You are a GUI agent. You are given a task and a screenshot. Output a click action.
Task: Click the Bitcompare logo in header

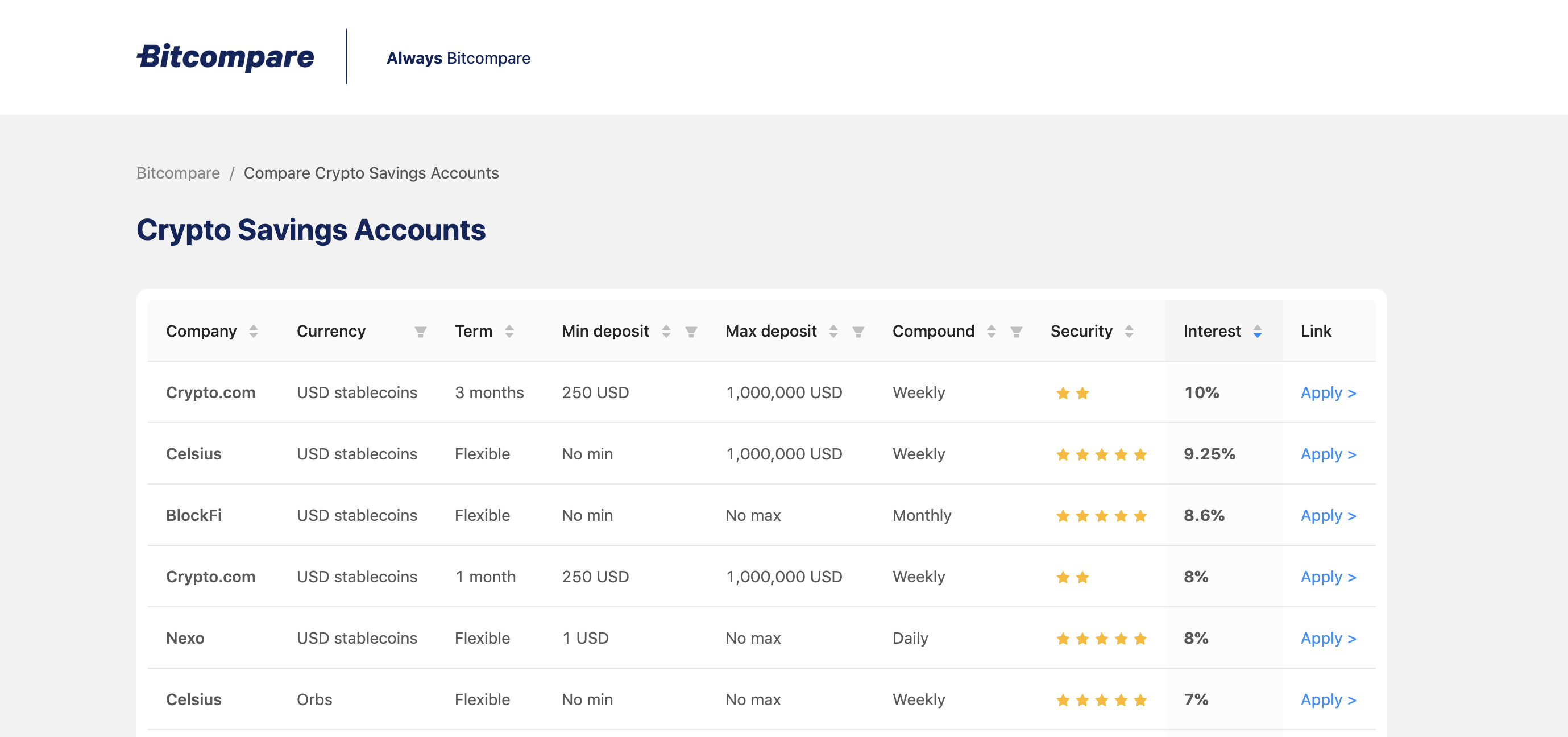(225, 57)
